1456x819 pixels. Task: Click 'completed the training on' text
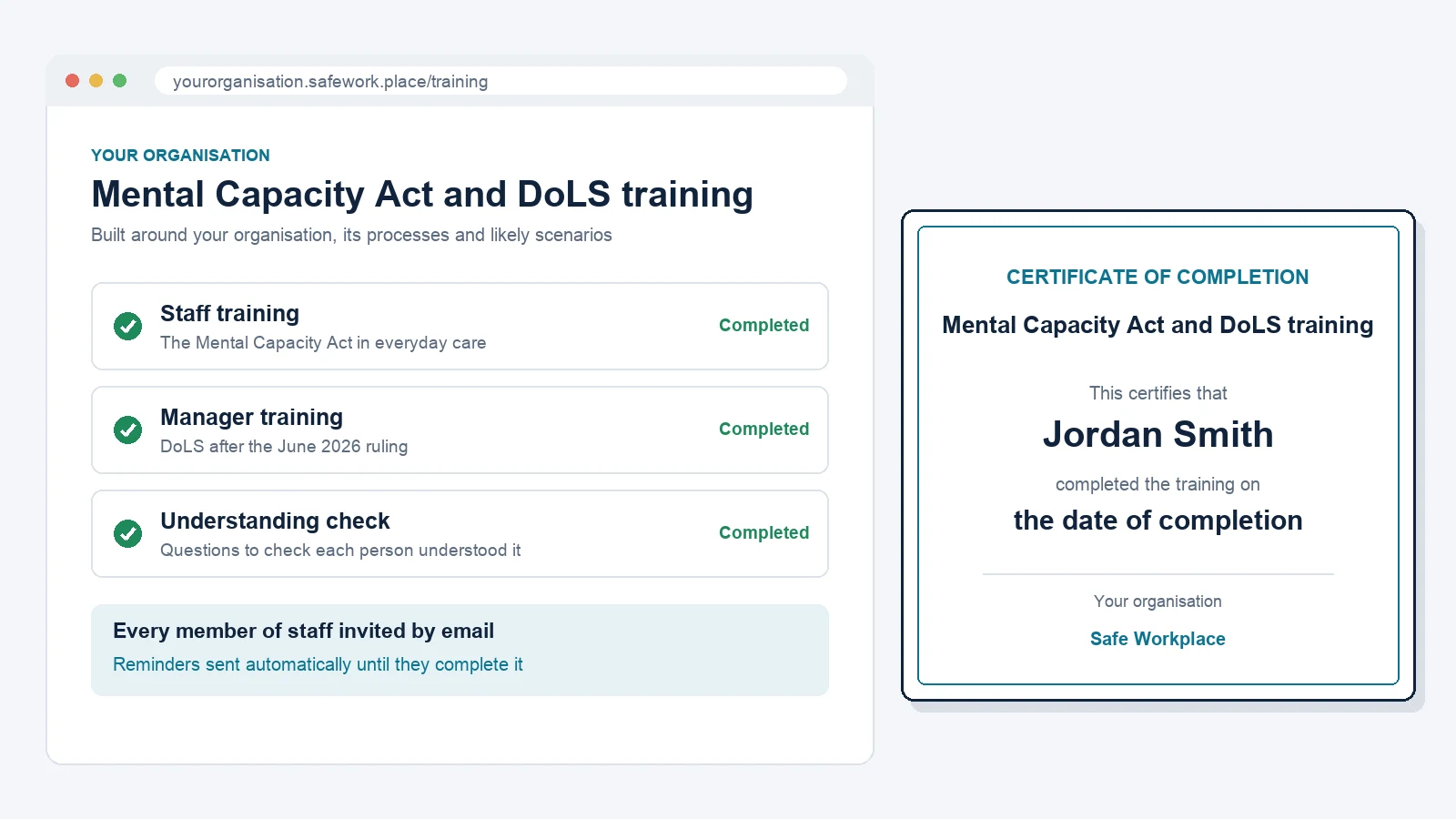pyautogui.click(x=1158, y=485)
